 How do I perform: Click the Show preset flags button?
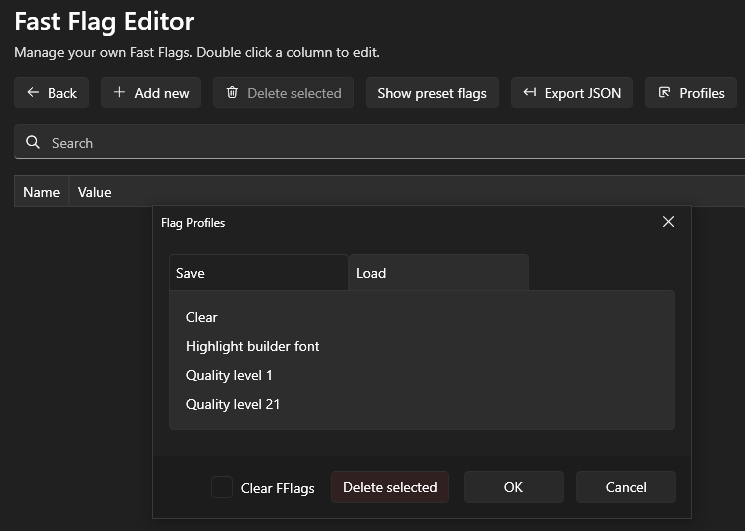432,93
